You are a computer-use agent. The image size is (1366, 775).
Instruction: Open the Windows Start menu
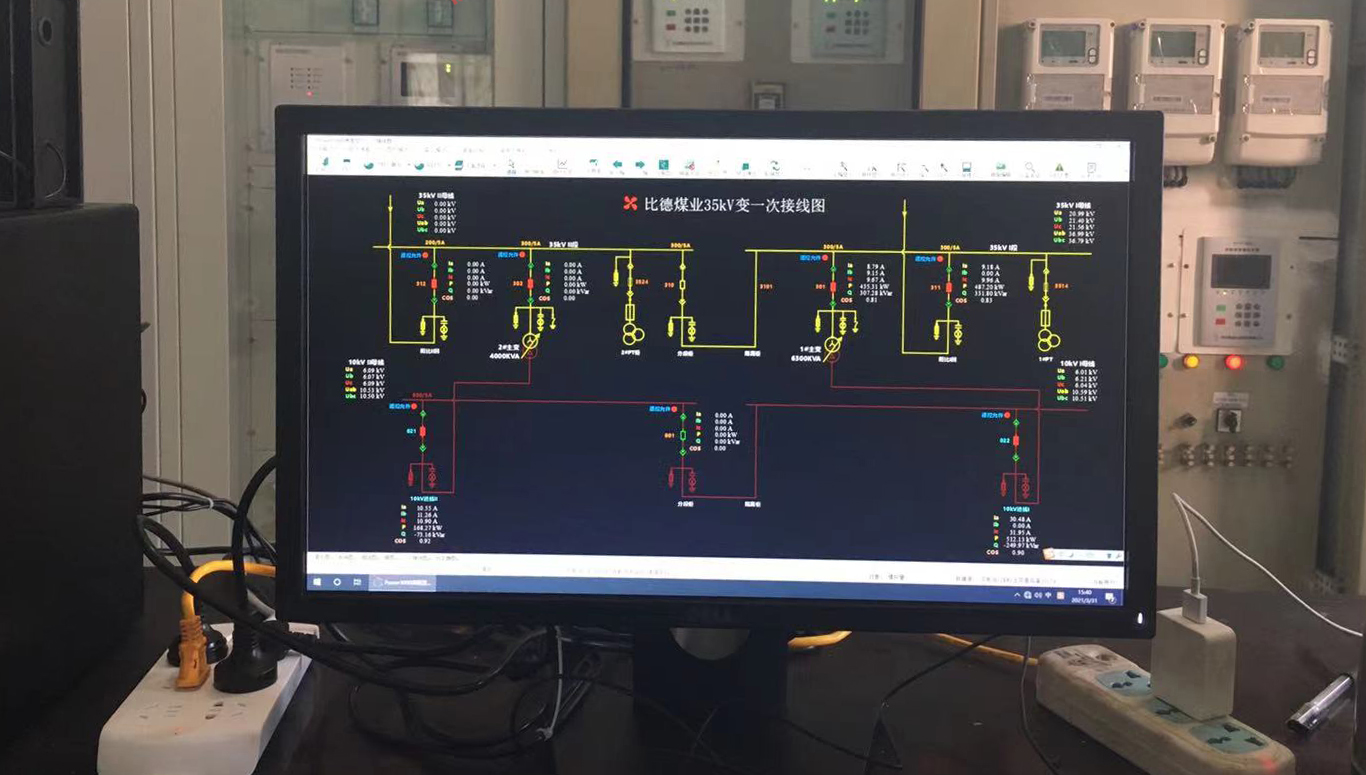[x=317, y=580]
